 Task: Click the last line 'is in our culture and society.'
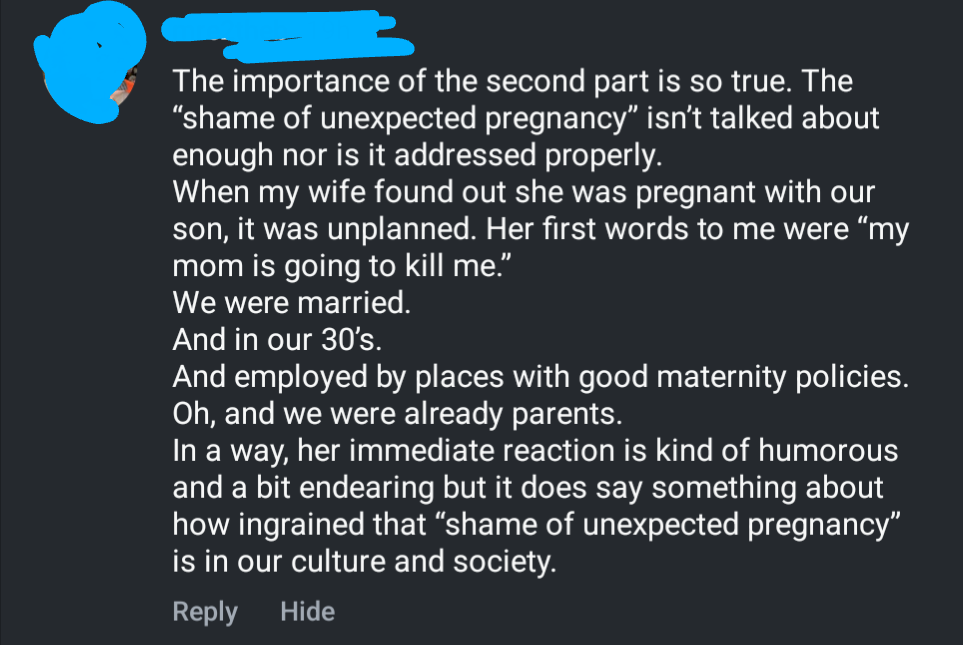tap(363, 561)
